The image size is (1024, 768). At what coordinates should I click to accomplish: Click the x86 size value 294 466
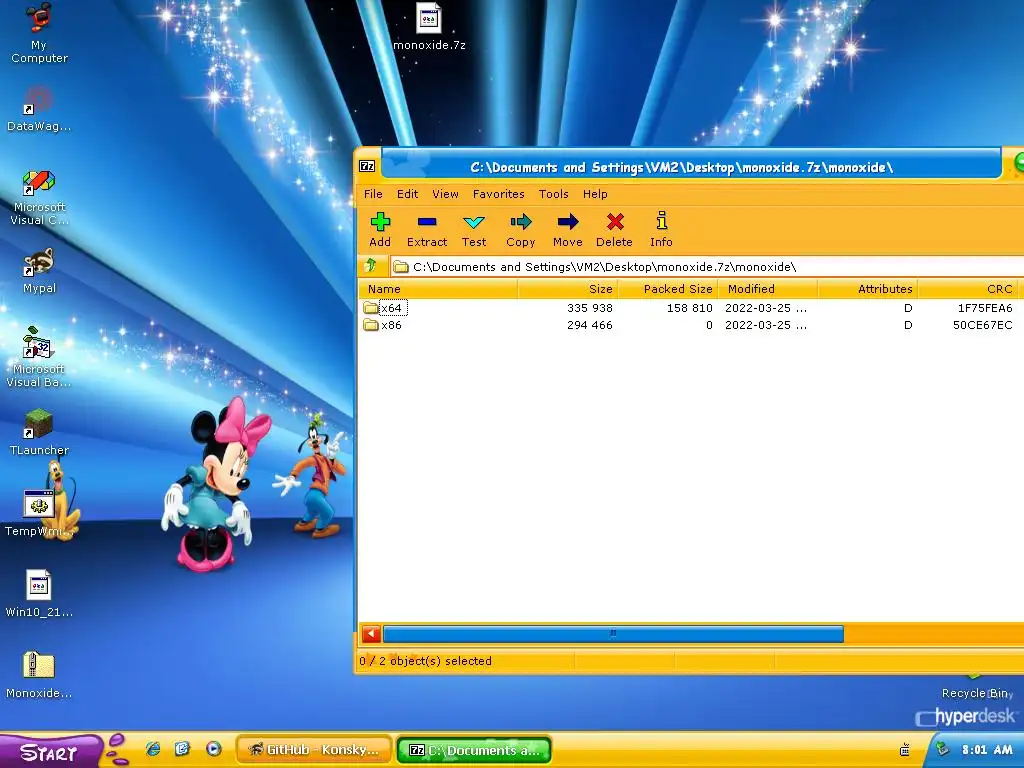pos(590,325)
